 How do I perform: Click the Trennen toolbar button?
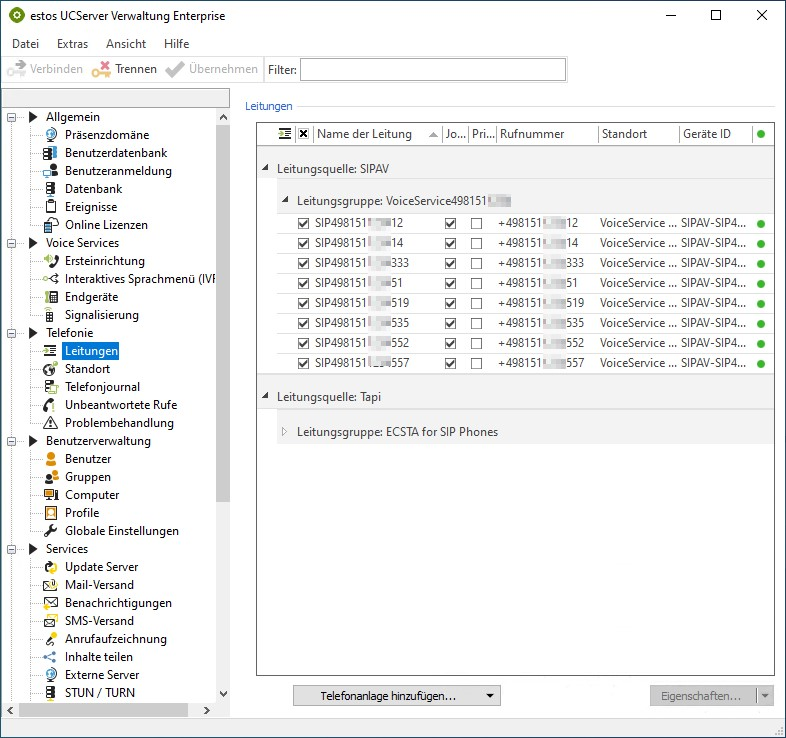(124, 69)
